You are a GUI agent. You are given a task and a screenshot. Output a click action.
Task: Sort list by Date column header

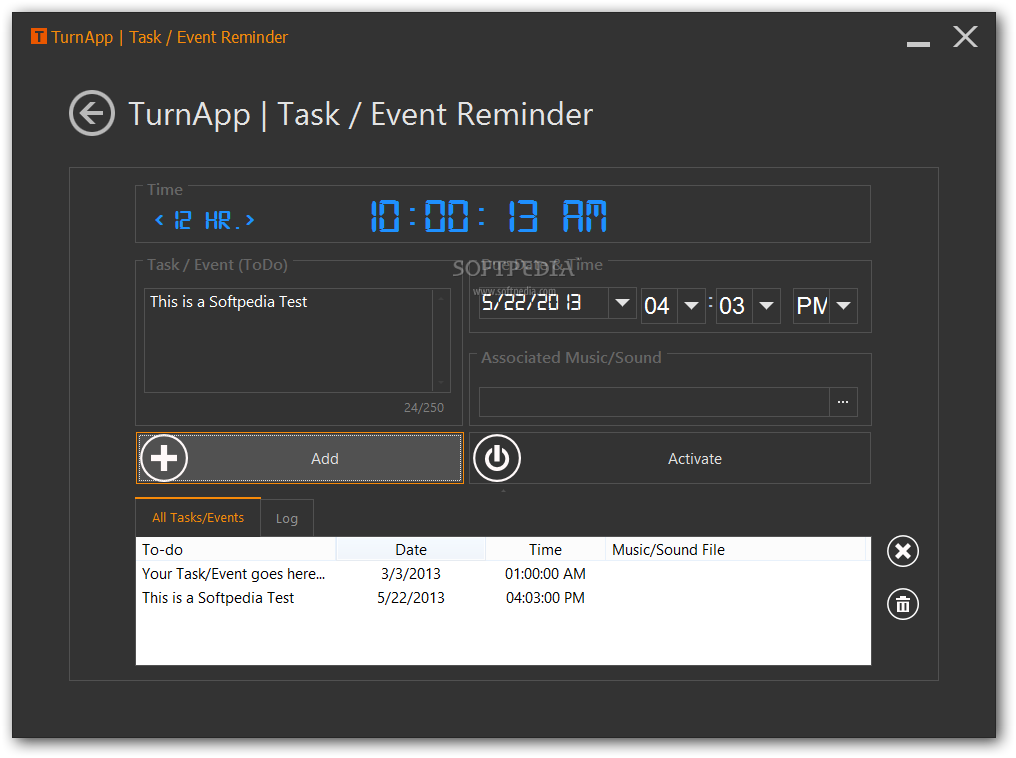(x=411, y=549)
